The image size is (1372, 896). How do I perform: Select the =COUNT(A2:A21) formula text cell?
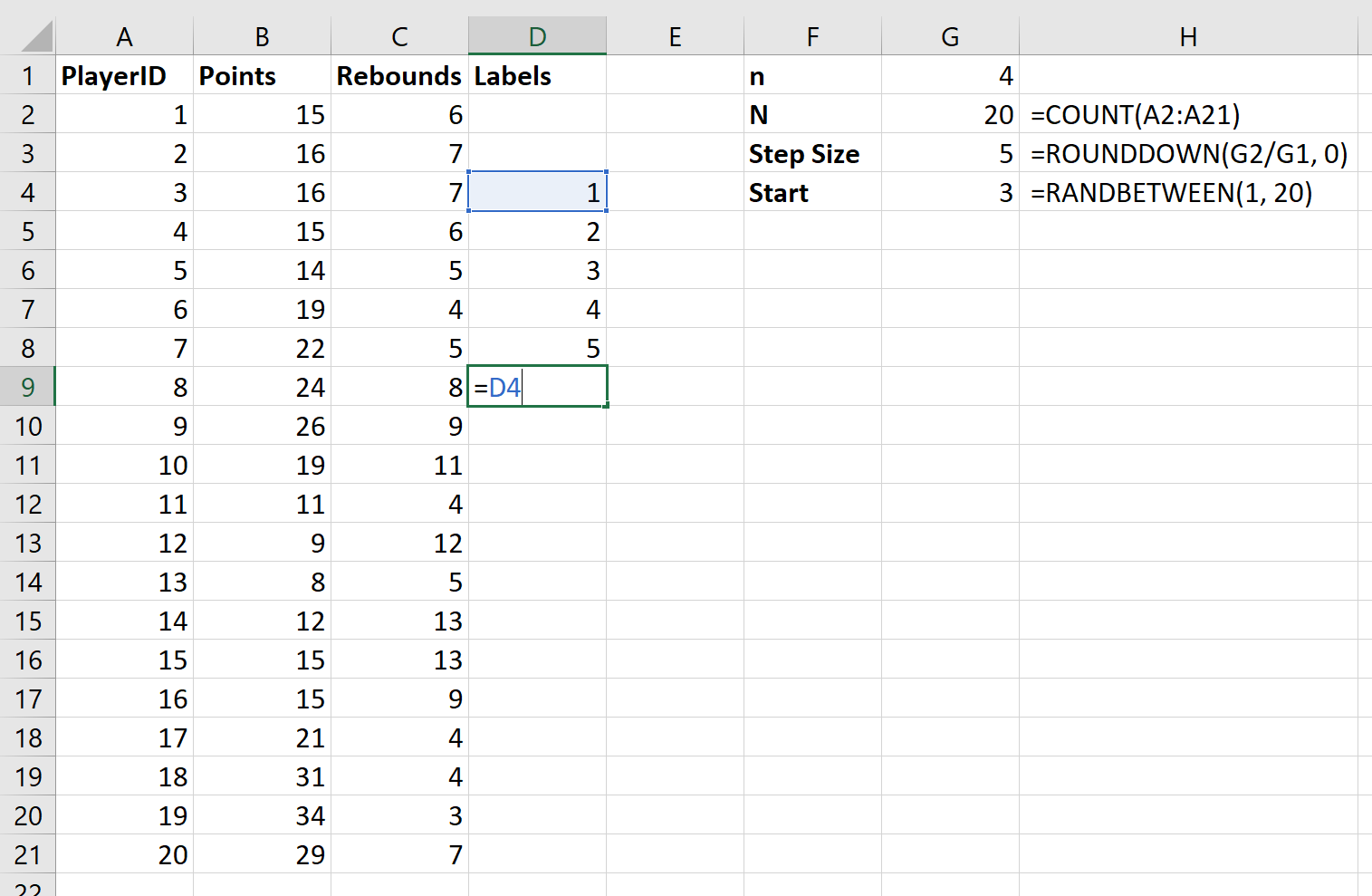[1188, 115]
